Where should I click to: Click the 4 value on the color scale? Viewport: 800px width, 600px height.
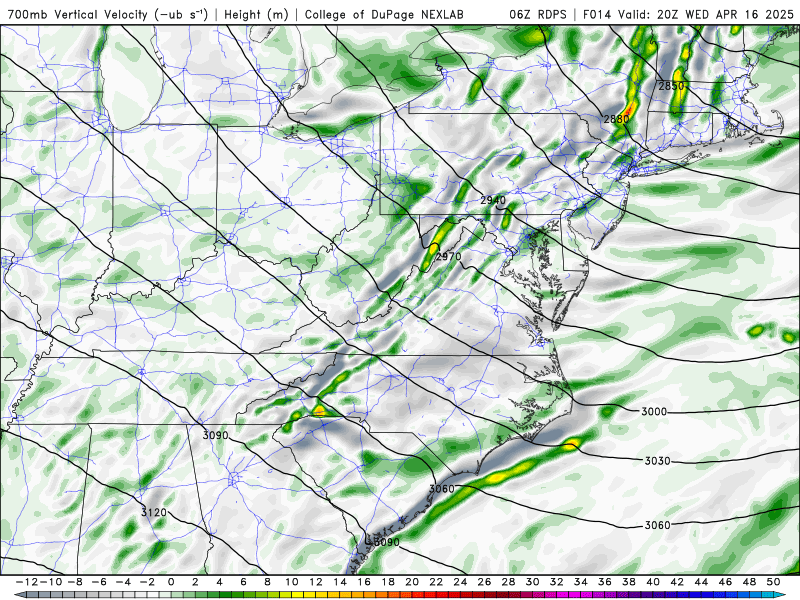pyautogui.click(x=219, y=582)
